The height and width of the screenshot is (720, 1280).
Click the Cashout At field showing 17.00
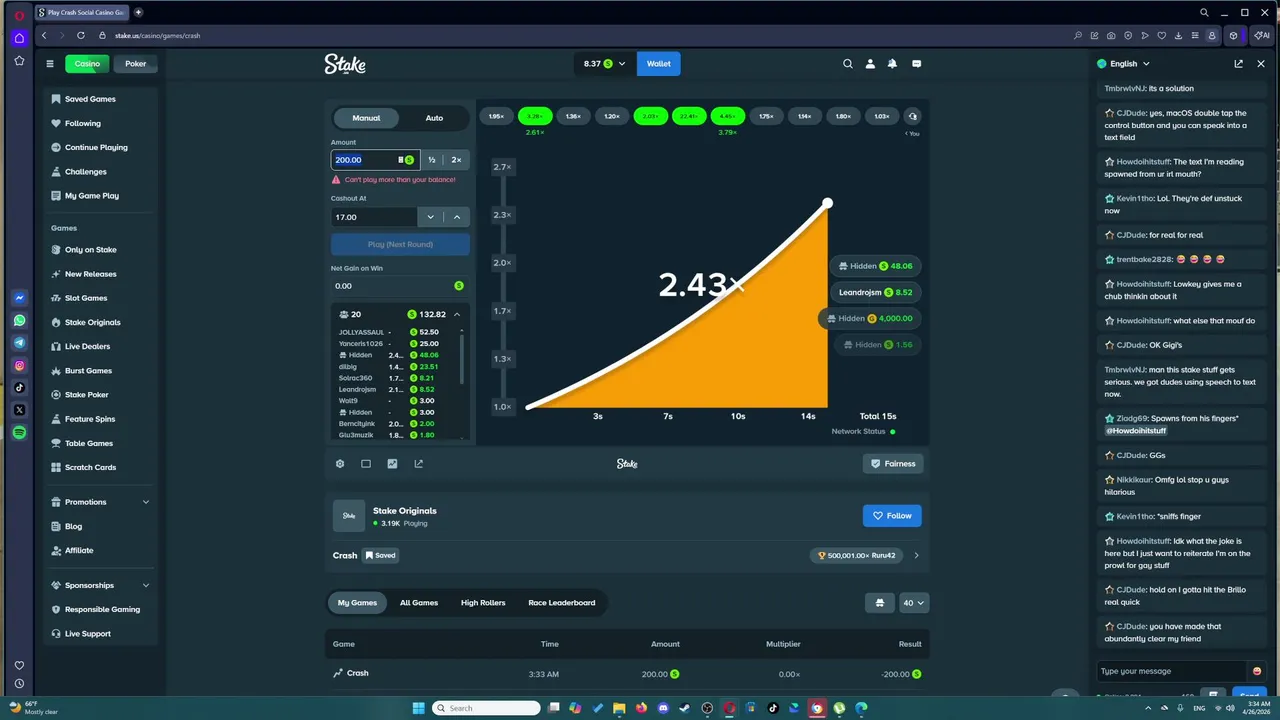tap(374, 217)
